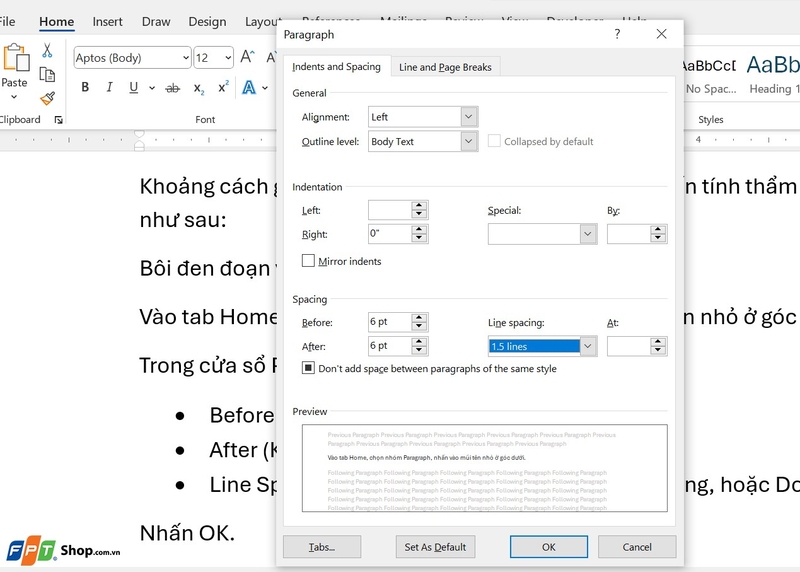Click the After spacing field showing 6 pt
The image size is (800, 572).
pyautogui.click(x=389, y=346)
